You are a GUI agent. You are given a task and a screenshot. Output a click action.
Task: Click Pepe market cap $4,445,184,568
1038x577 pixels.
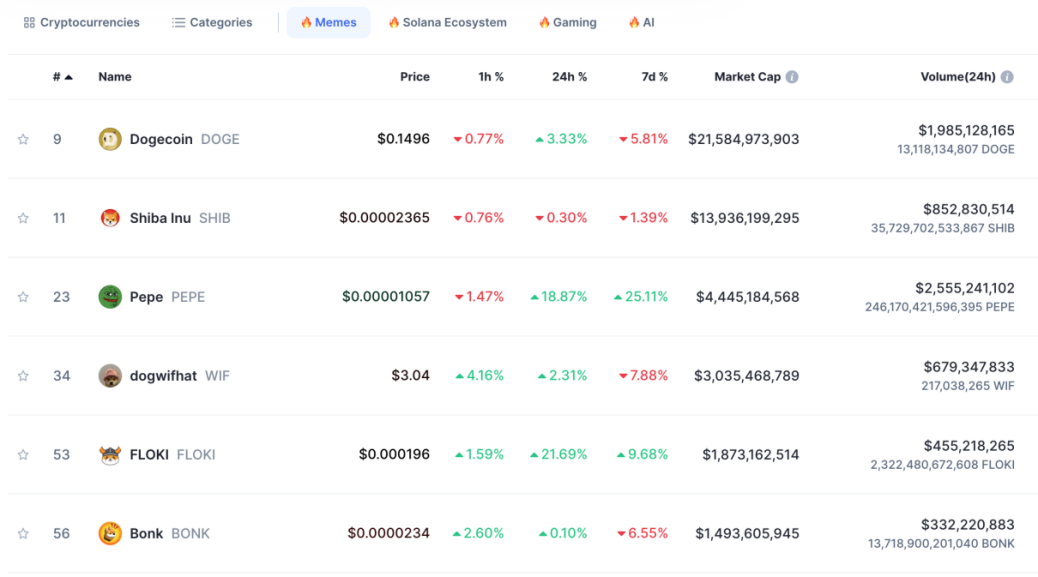pos(747,296)
